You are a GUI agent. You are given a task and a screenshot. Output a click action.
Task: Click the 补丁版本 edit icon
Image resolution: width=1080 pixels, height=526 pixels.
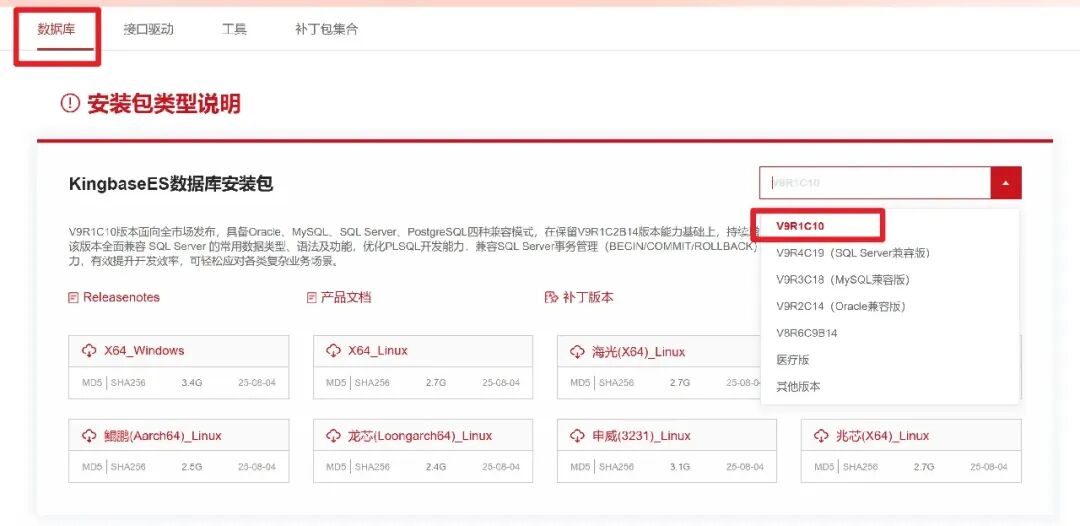pos(550,298)
